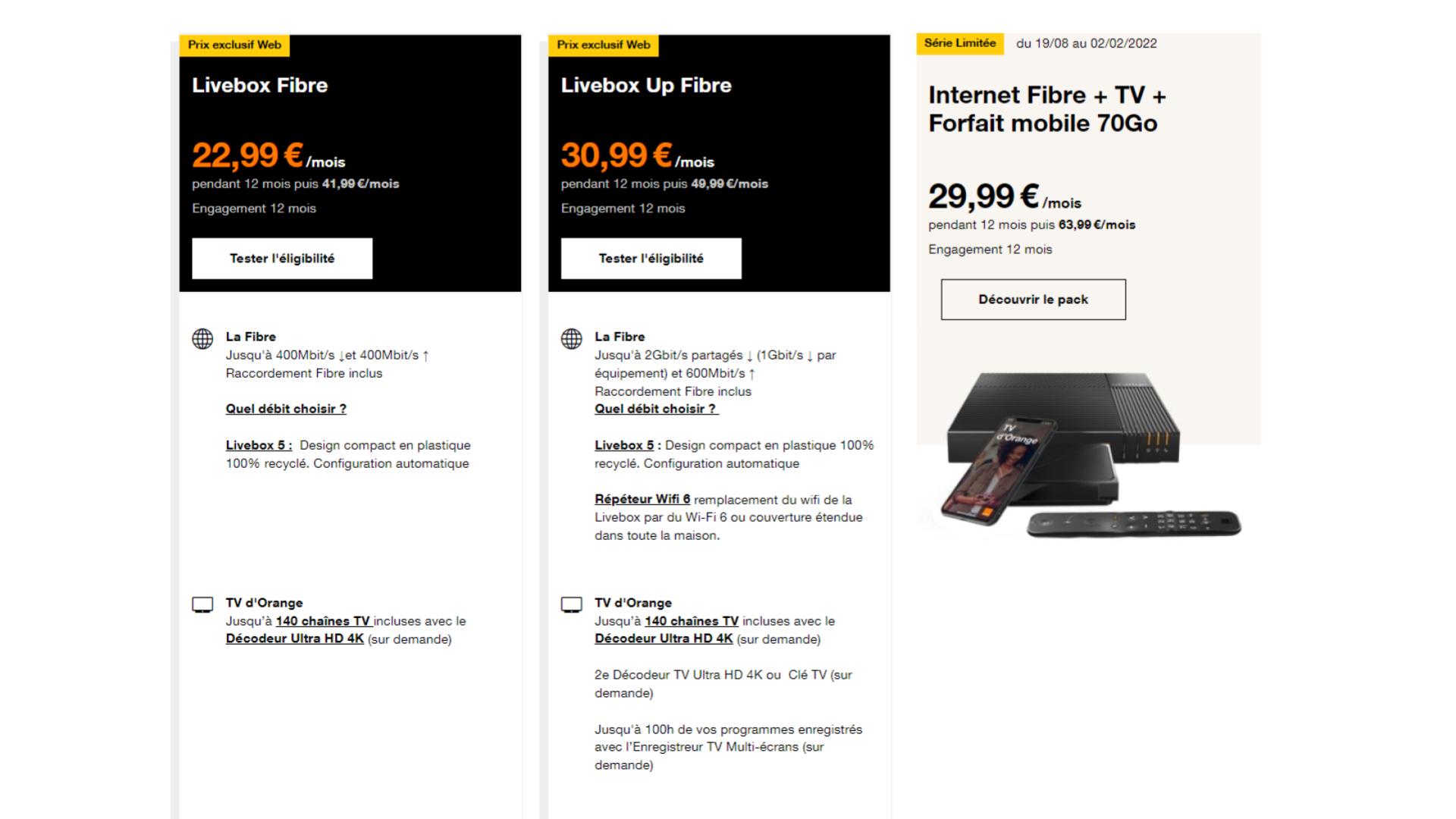Test eligibility for the Livebox Up Fibre offer
Image resolution: width=1456 pixels, height=819 pixels.
point(651,259)
